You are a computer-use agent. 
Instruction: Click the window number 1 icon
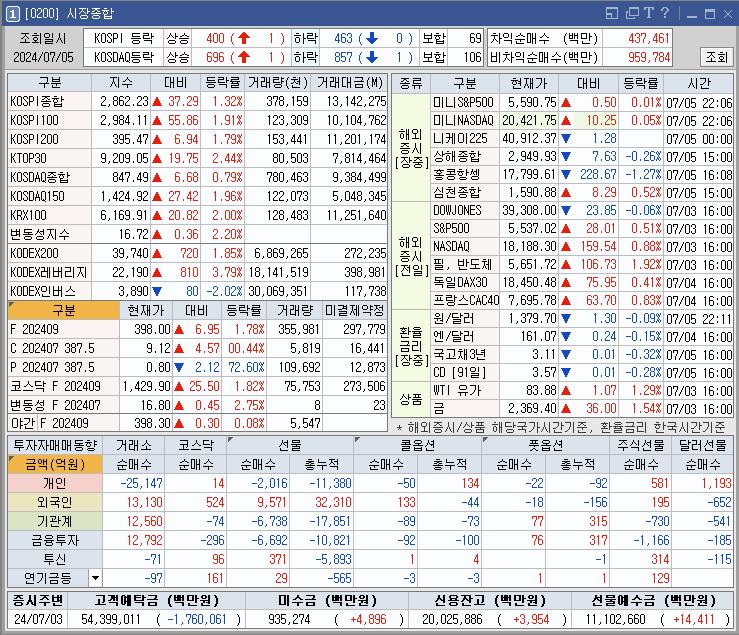point(12,14)
